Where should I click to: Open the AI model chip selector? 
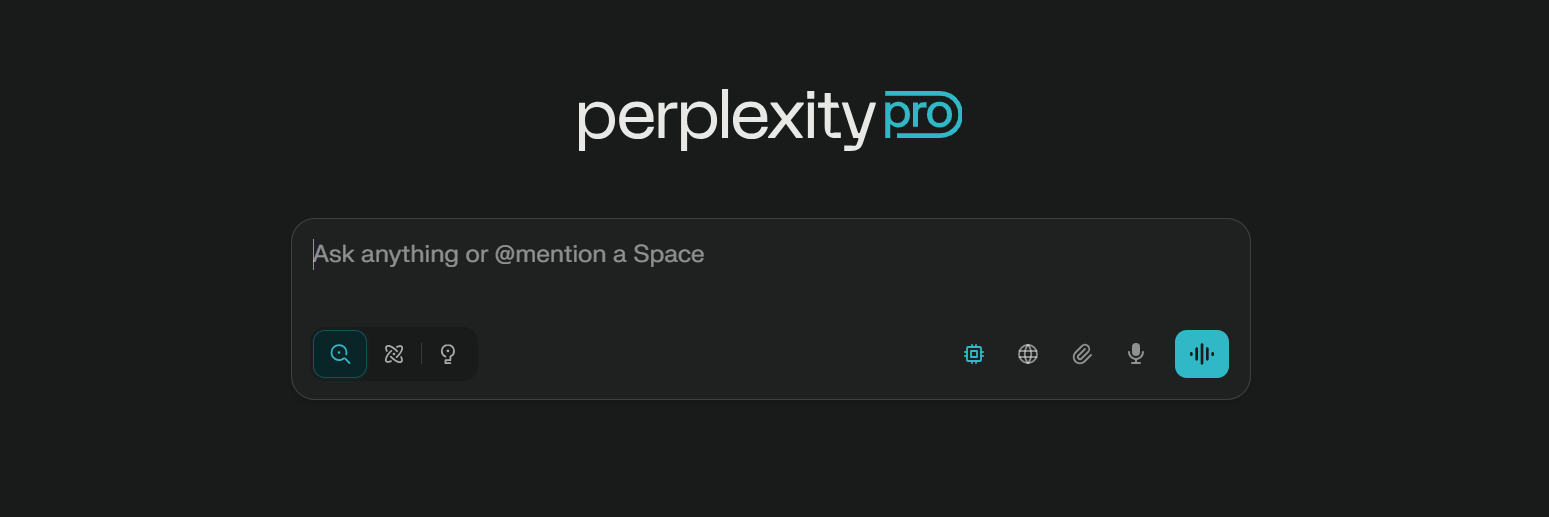974,354
